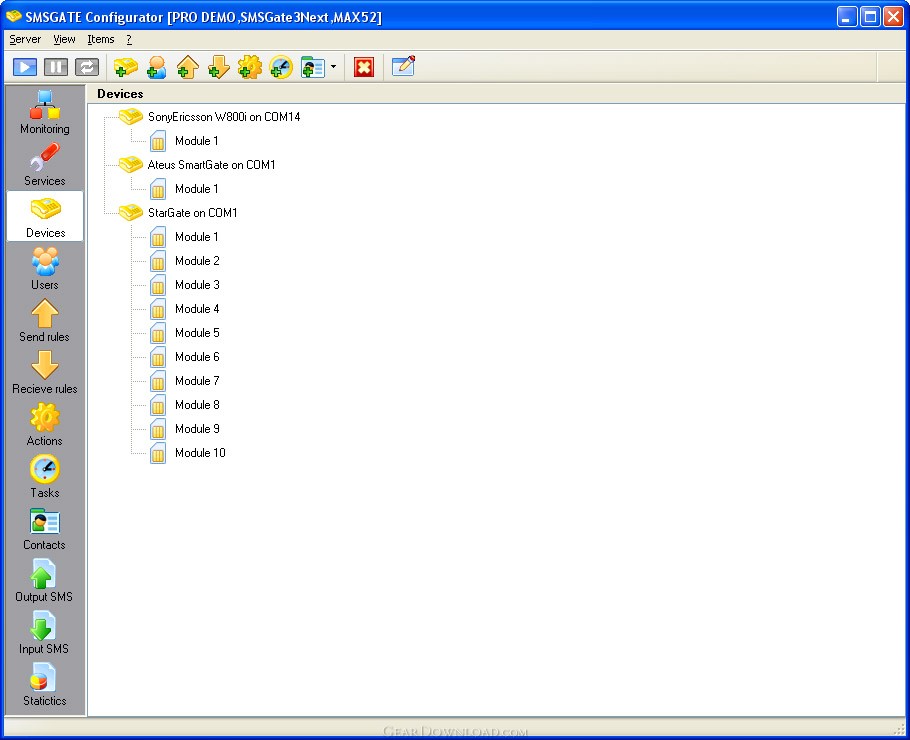Open the Items menu
The image size is (910, 740).
pyautogui.click(x=101, y=39)
